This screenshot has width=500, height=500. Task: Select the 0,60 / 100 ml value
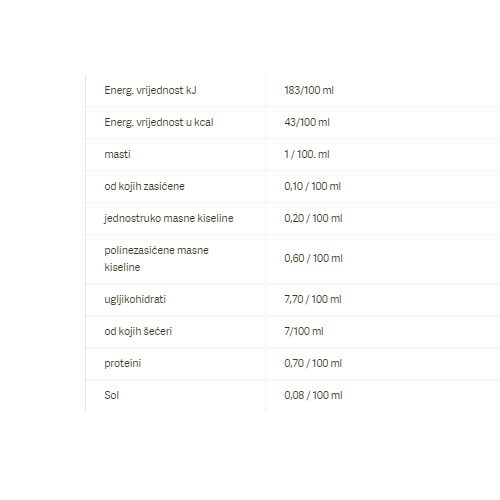tap(313, 258)
